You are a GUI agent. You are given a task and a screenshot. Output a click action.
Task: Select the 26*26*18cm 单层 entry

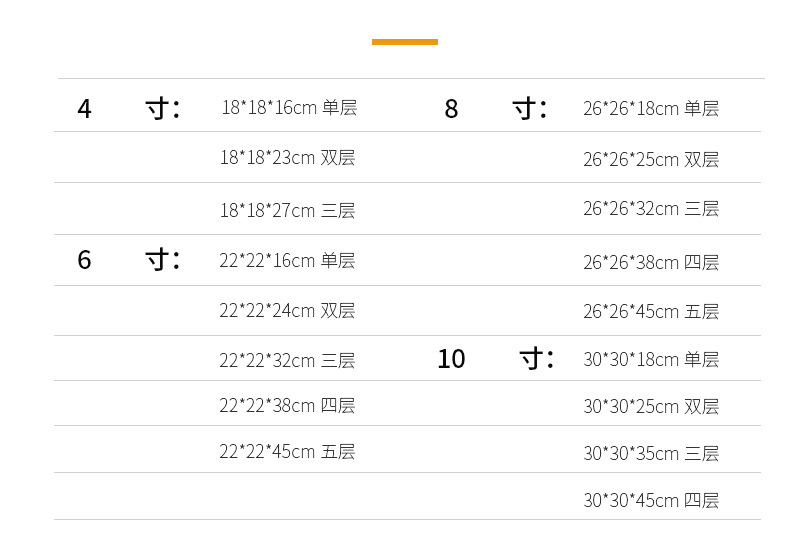click(x=651, y=109)
